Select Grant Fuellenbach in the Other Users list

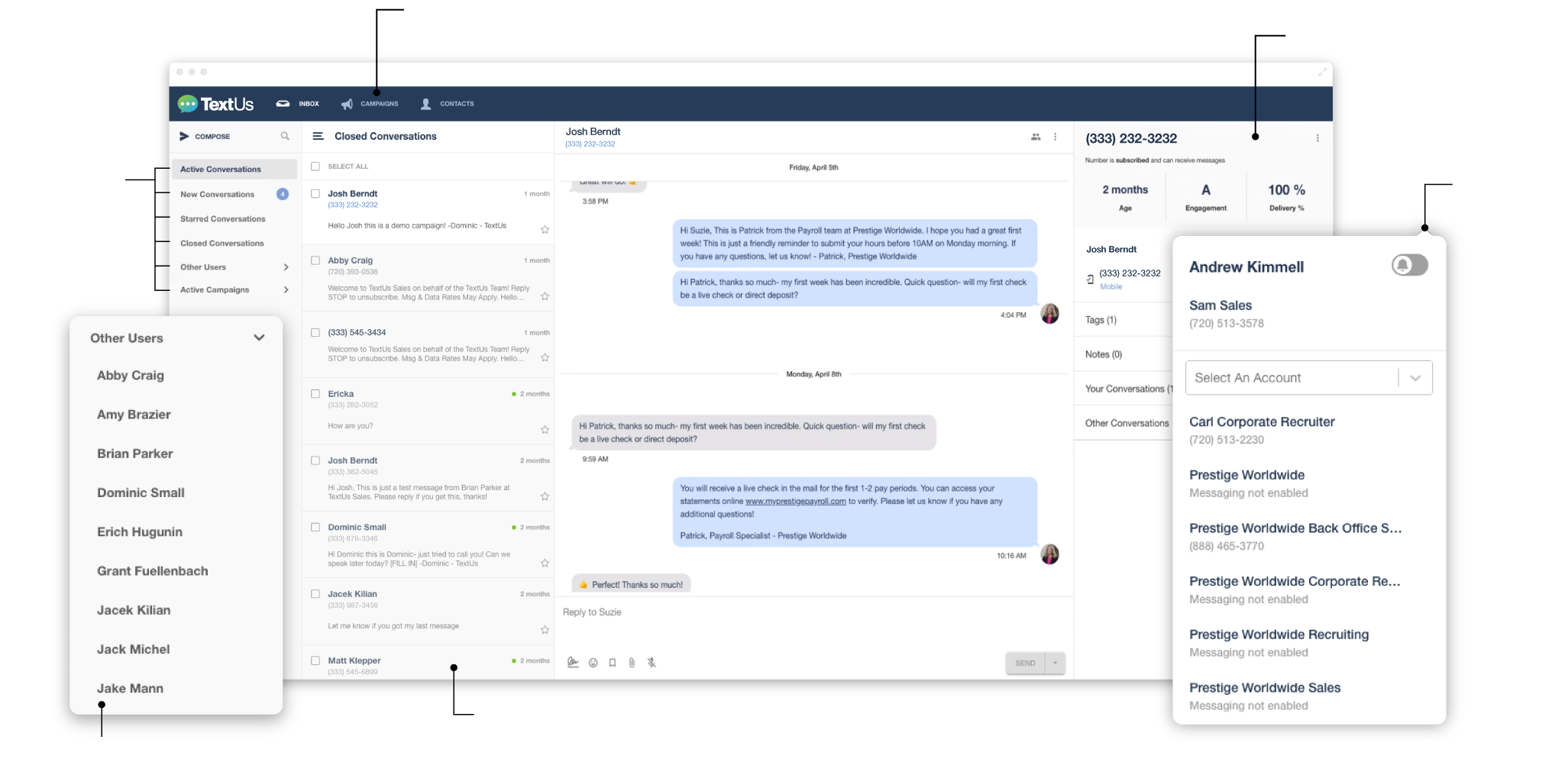pyautogui.click(x=153, y=571)
